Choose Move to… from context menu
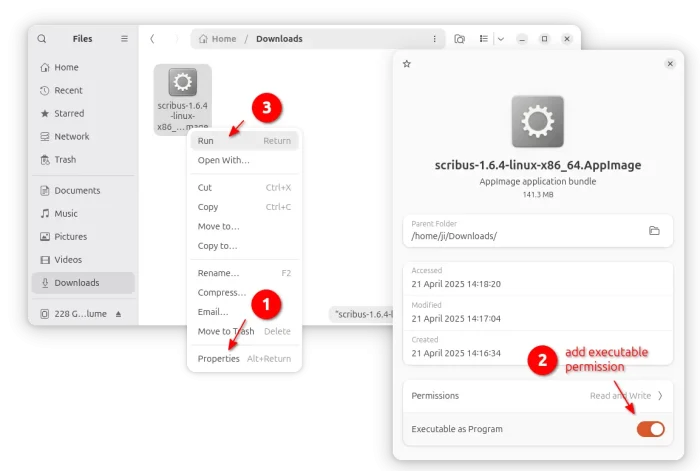The width and height of the screenshot is (700, 471). (x=244, y=226)
